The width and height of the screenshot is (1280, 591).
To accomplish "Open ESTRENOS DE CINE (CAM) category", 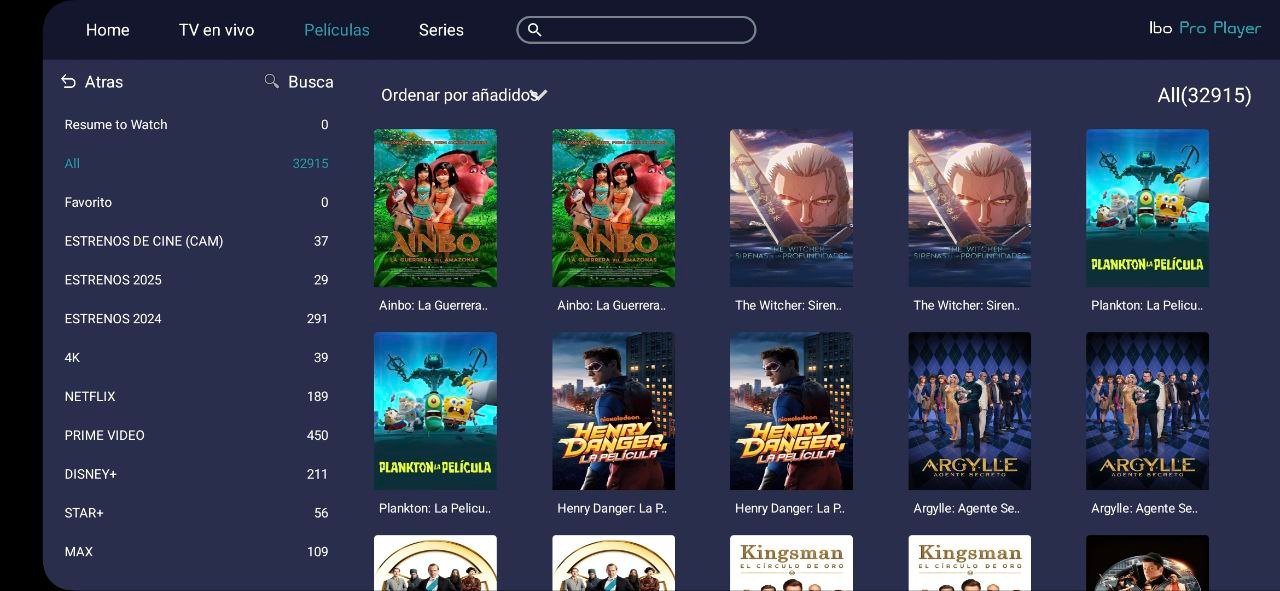I will click(x=143, y=241).
